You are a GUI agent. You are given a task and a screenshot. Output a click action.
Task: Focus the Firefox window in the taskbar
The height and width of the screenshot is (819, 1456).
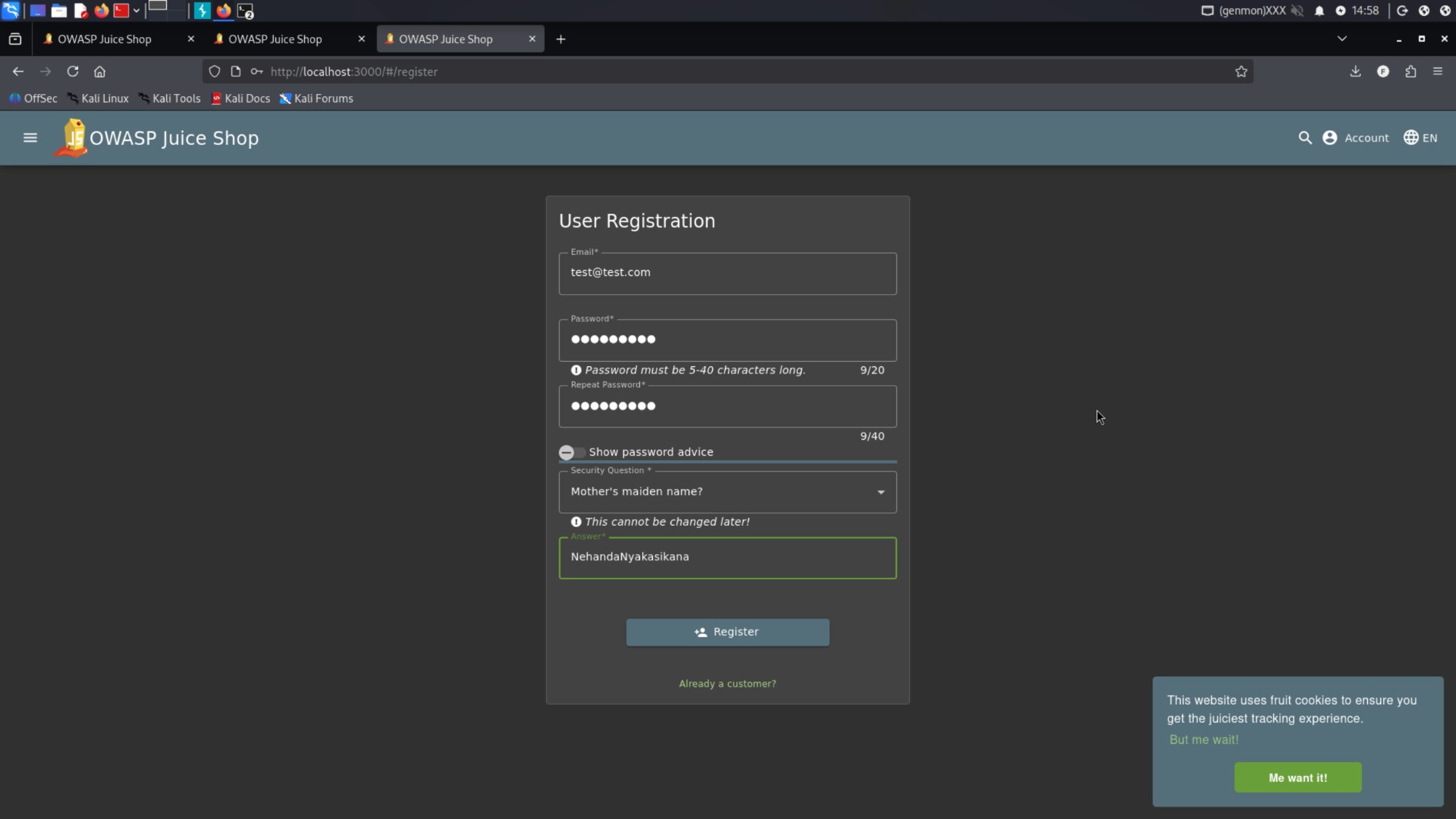coord(223,10)
